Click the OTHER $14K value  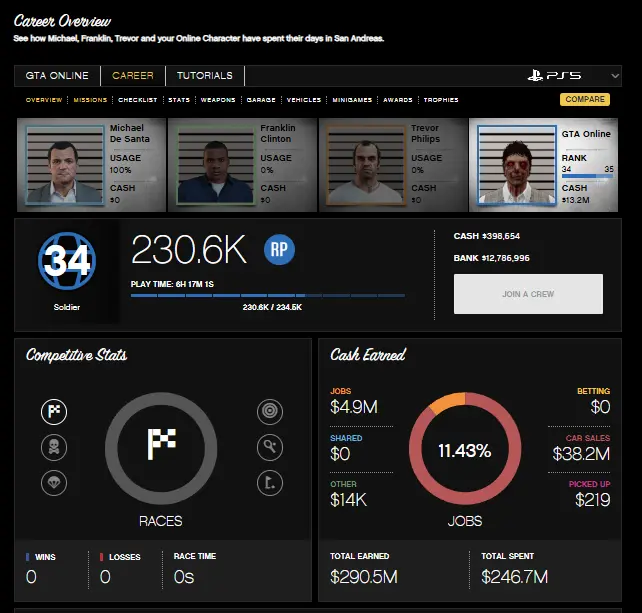pos(348,500)
